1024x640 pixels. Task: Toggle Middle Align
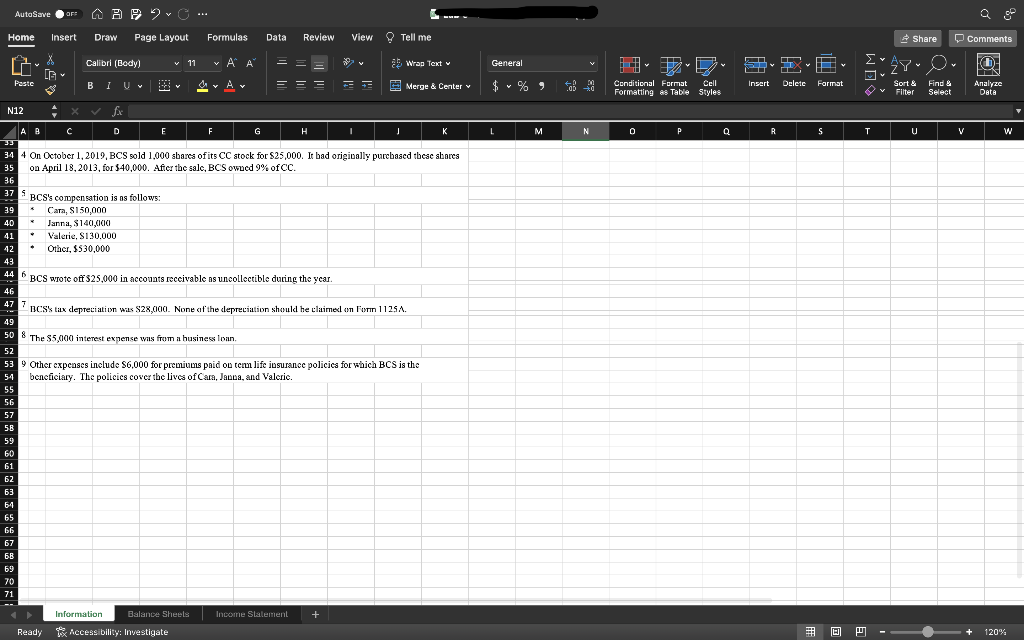tap(300, 63)
